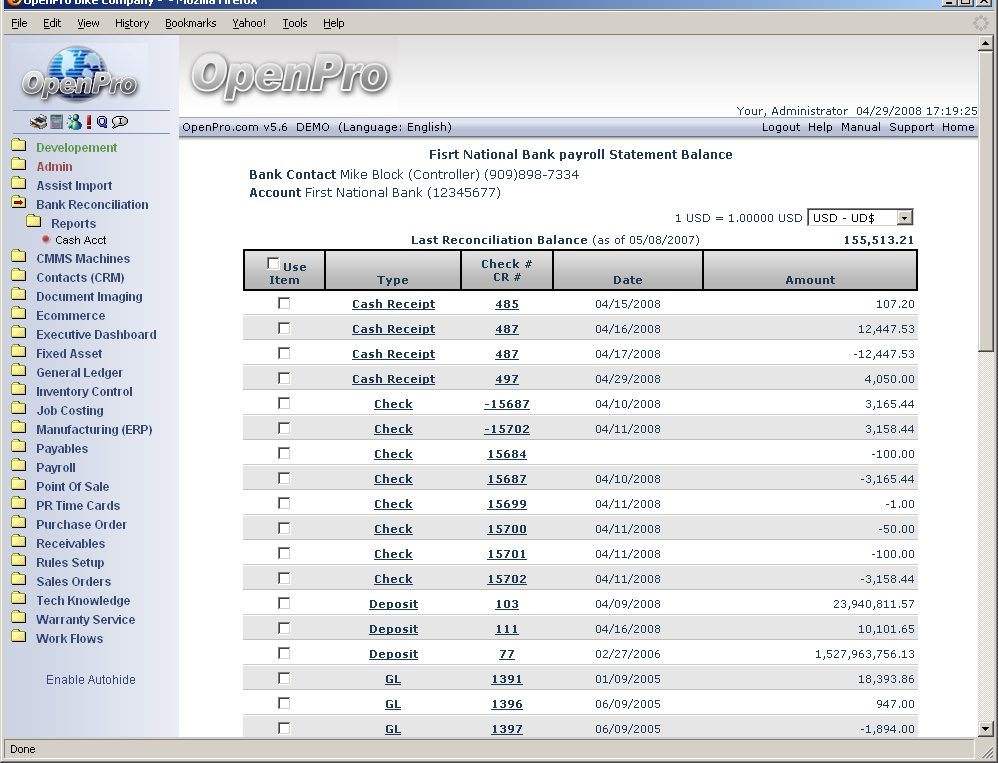
Task: Collapse the Bank Reconciliation folder
Action: pos(19,204)
